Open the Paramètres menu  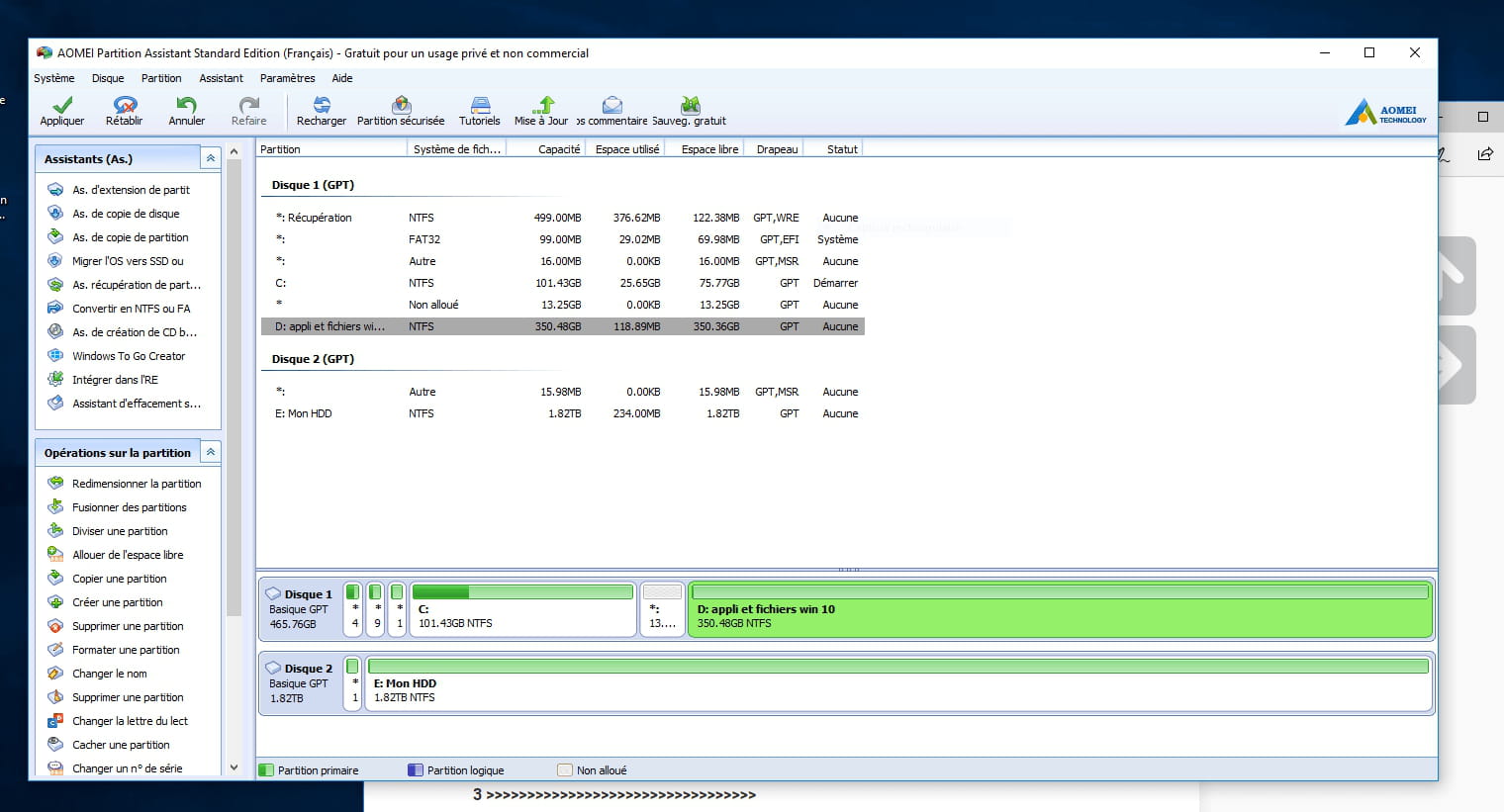pyautogui.click(x=288, y=78)
